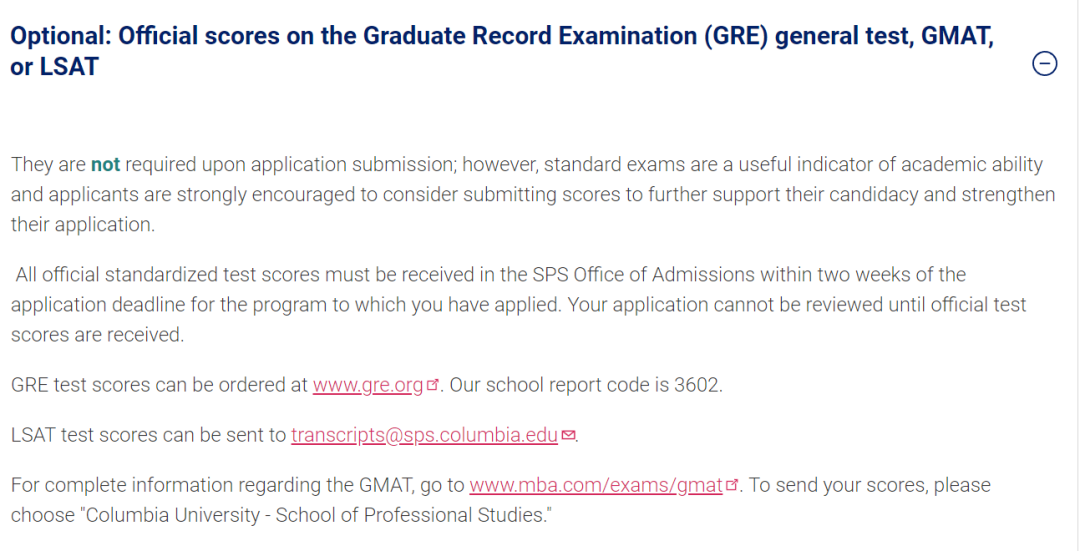Image resolution: width=1080 pixels, height=551 pixels.
Task: Visit the www.mba.com/exams/gmat link
Action: tap(596, 486)
